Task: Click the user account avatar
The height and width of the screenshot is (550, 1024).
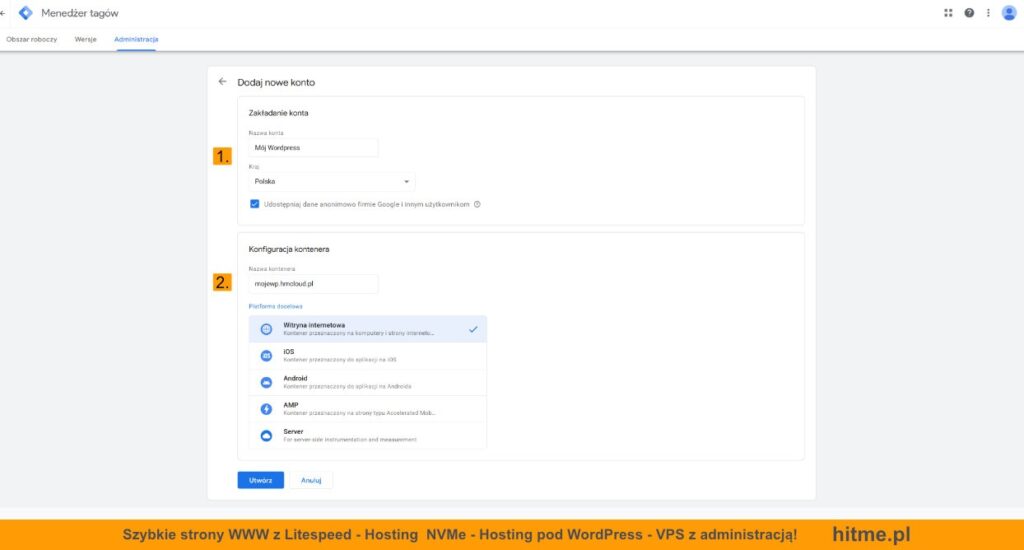Action: click(x=1008, y=13)
